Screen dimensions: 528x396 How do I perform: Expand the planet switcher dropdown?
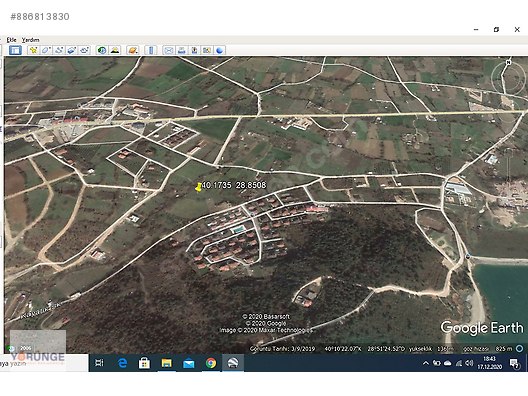[x=133, y=51]
